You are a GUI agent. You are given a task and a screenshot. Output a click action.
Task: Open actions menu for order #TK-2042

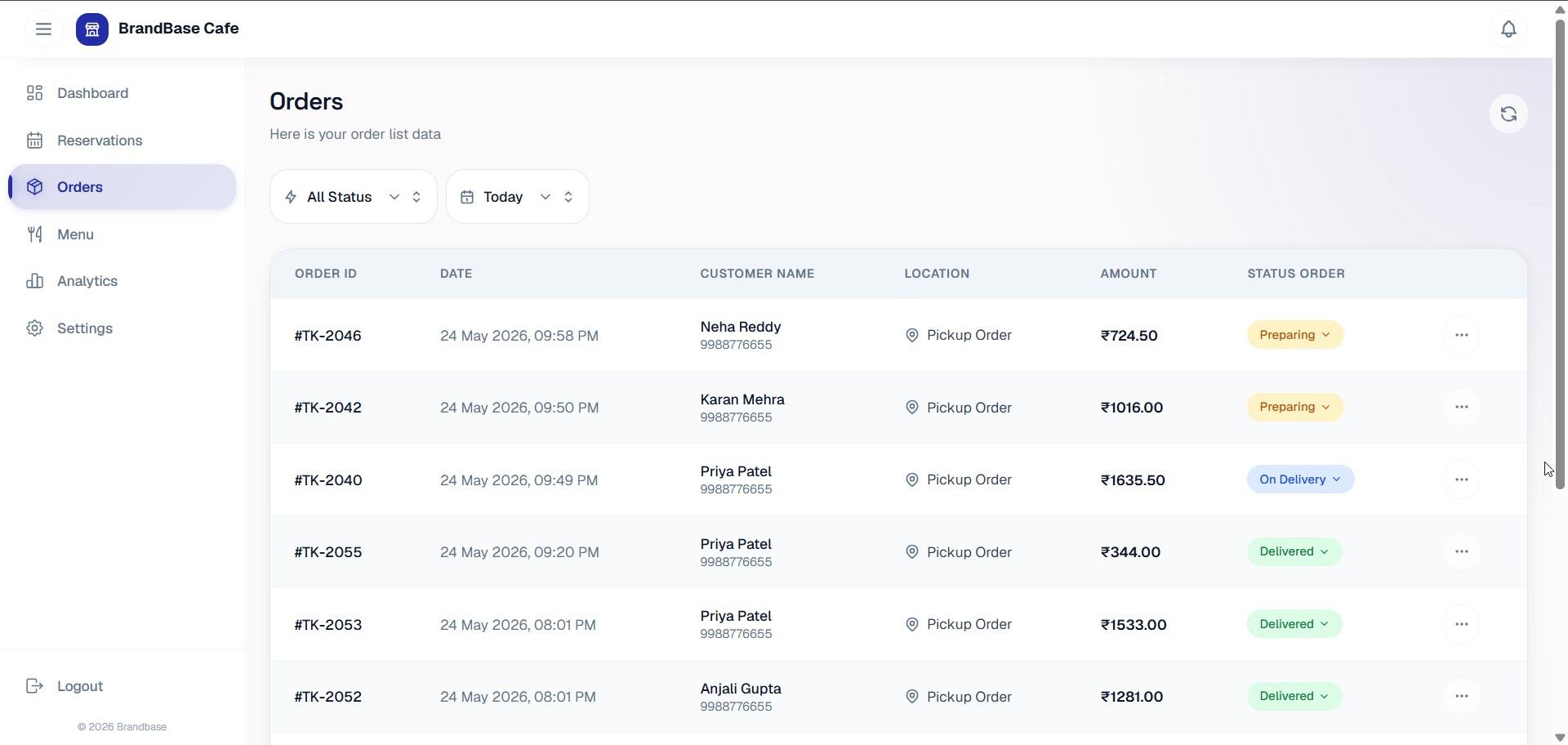pos(1461,407)
